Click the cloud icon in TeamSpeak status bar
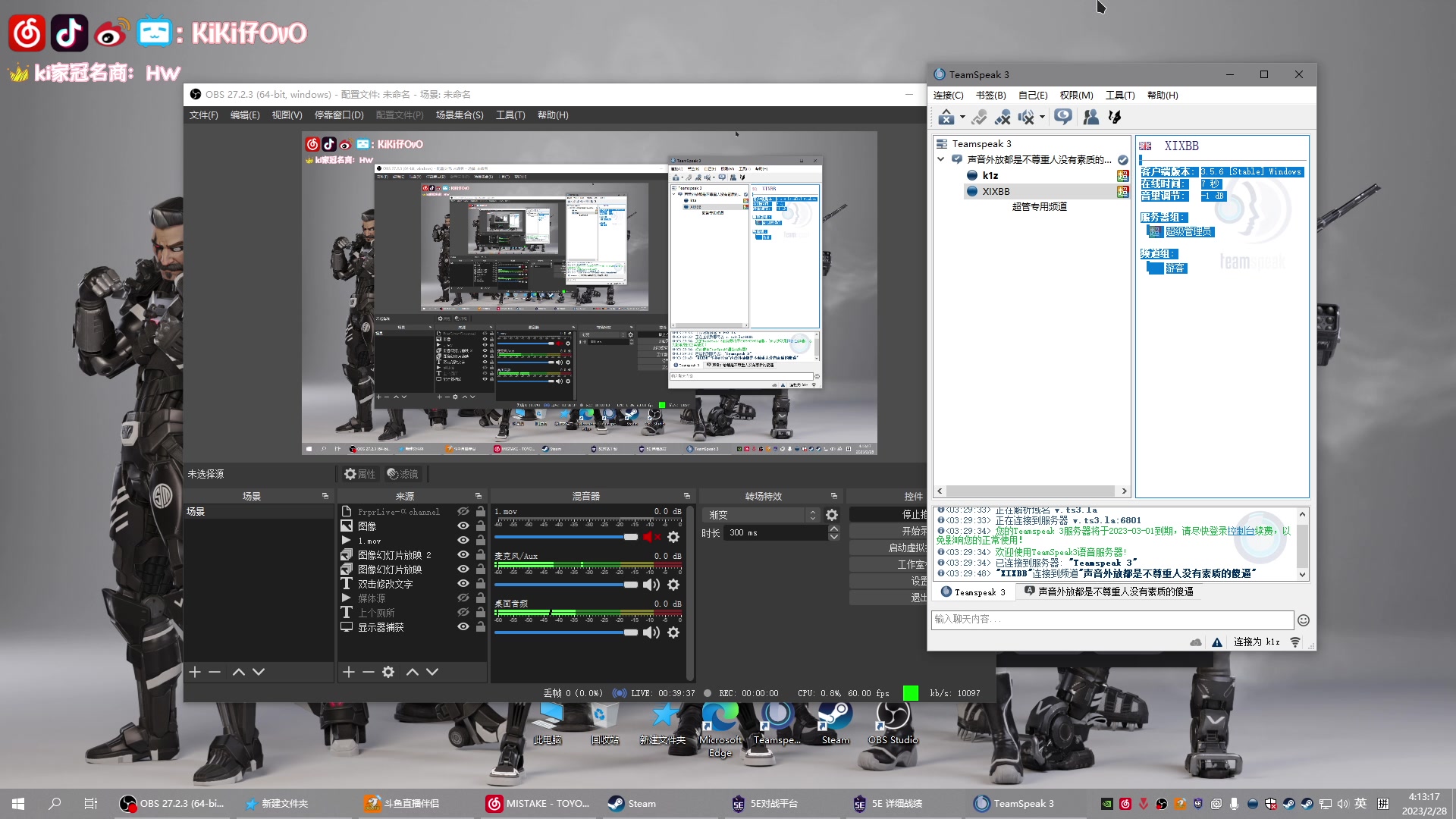The image size is (1456, 819). tap(1196, 642)
